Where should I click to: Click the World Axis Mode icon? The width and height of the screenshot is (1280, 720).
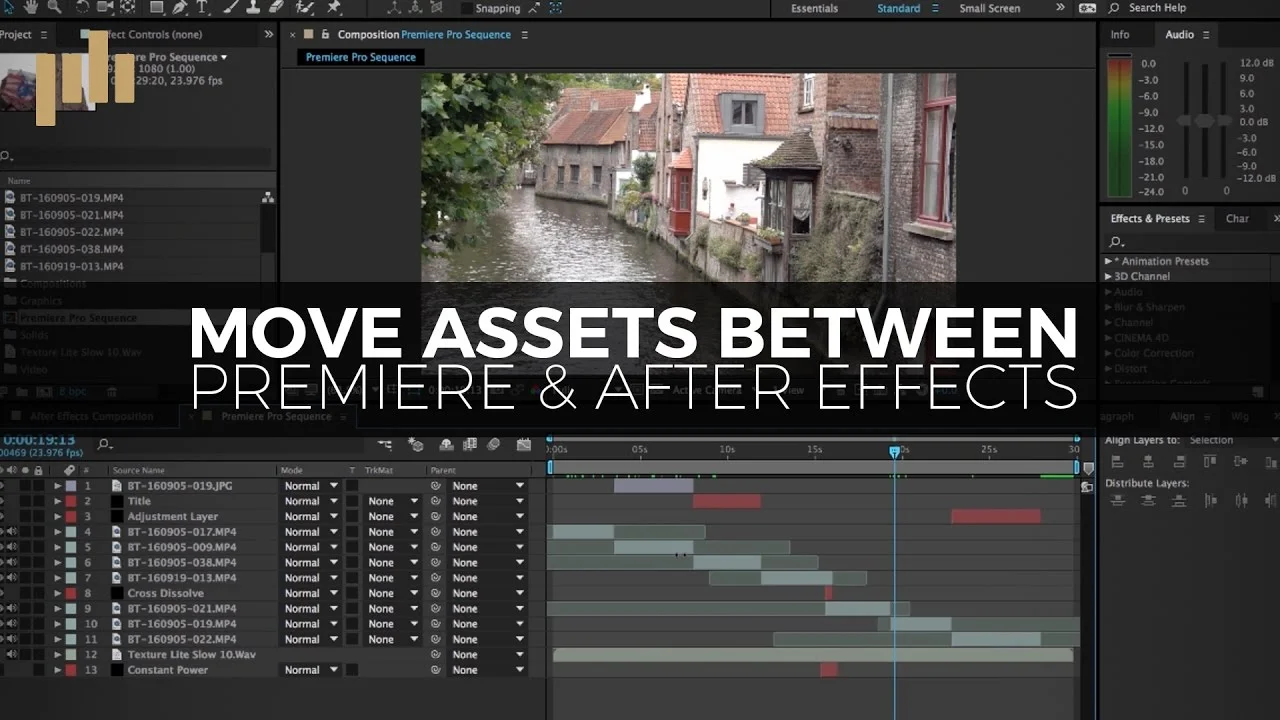[415, 7]
